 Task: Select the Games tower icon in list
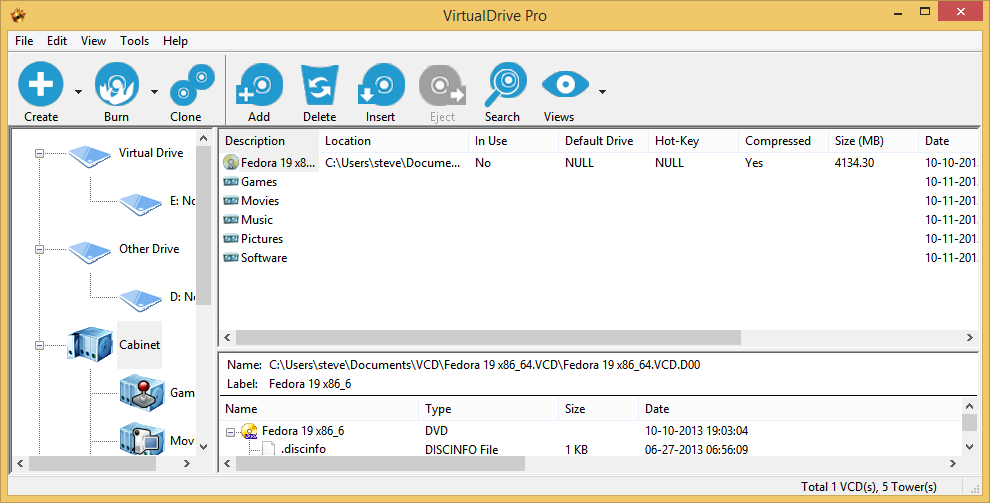(x=231, y=182)
